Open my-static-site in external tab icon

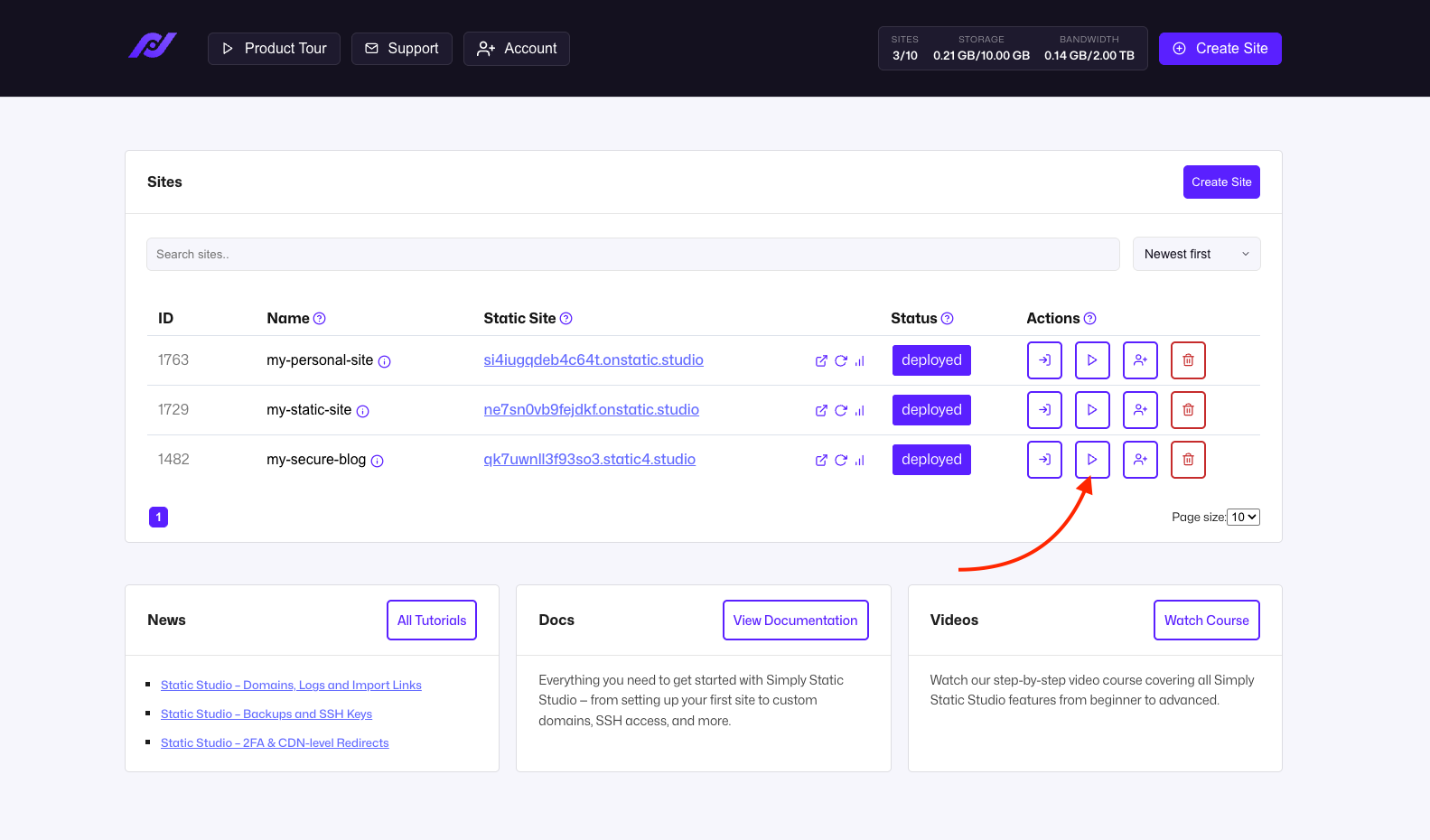pyautogui.click(x=821, y=411)
